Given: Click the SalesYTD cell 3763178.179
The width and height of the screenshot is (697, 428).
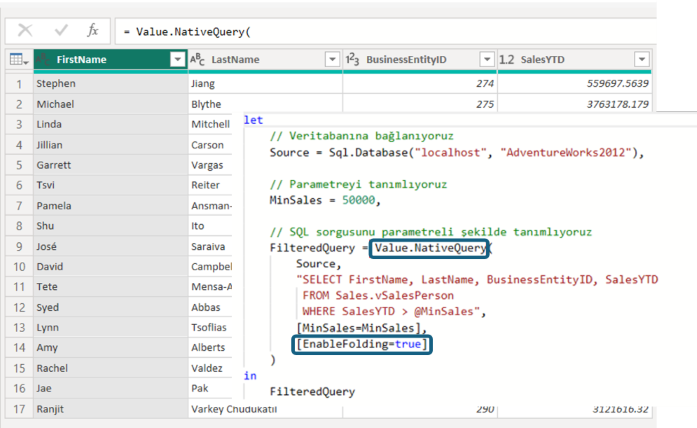Looking at the screenshot, I should click(x=575, y=104).
